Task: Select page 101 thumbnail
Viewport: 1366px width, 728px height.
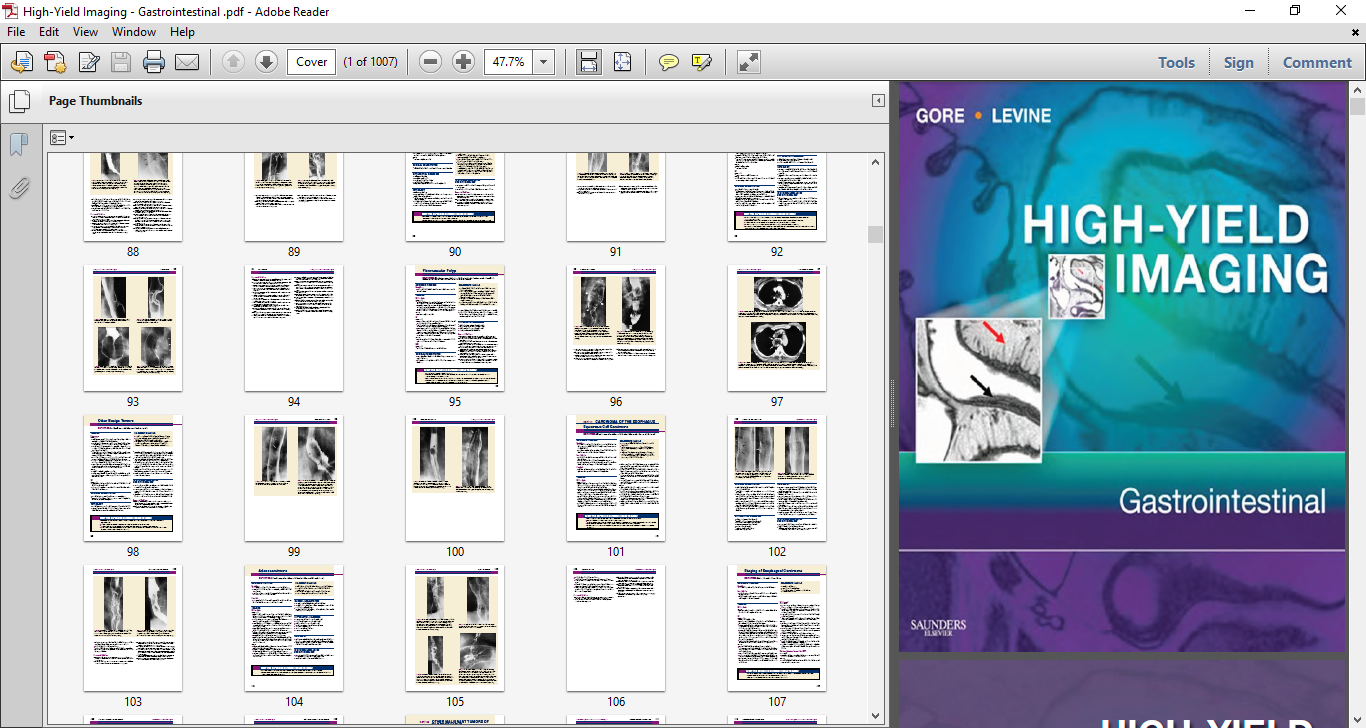Action: pyautogui.click(x=616, y=478)
